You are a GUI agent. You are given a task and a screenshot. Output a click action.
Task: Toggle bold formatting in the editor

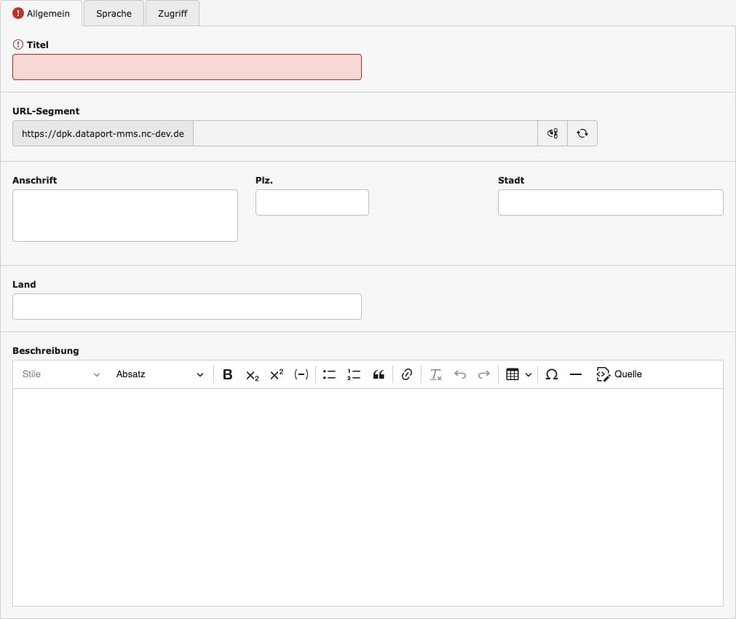pyautogui.click(x=227, y=375)
